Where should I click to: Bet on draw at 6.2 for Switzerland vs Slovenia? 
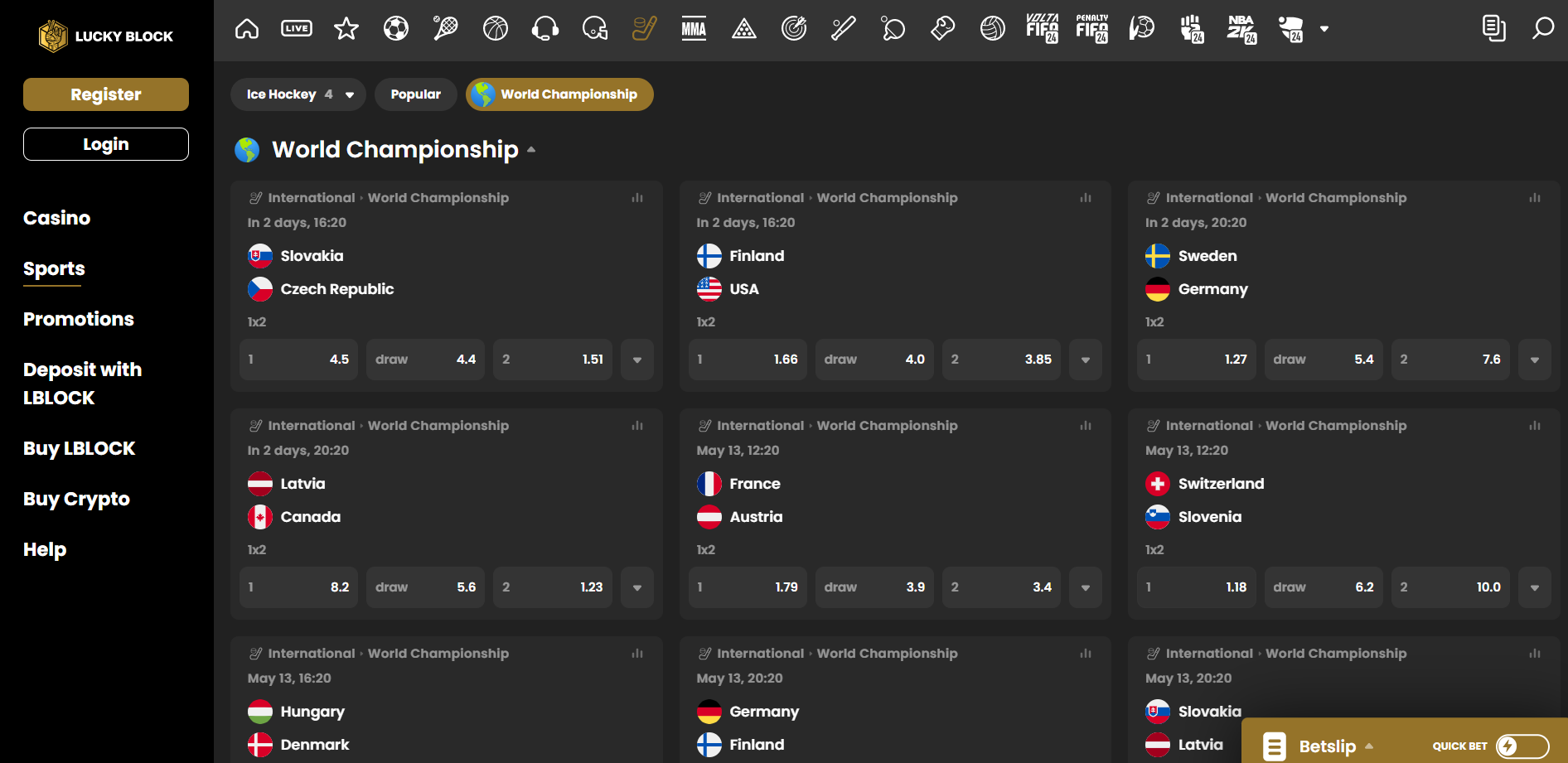point(1324,587)
